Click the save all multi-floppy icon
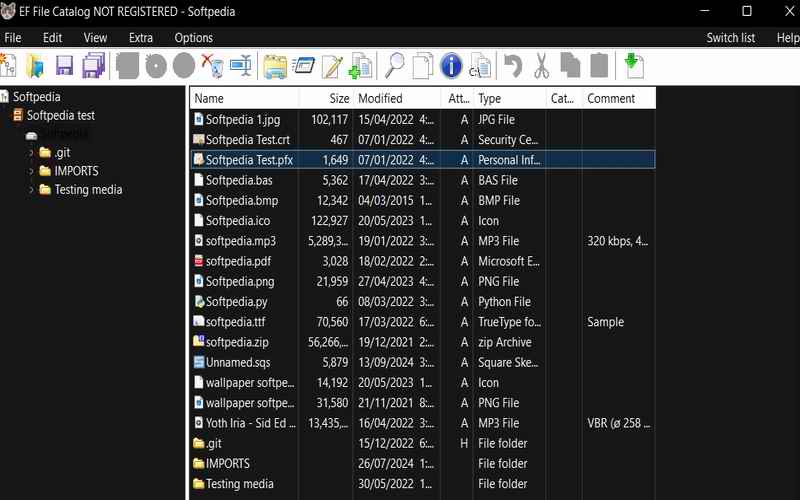800x500 pixels. (93, 66)
